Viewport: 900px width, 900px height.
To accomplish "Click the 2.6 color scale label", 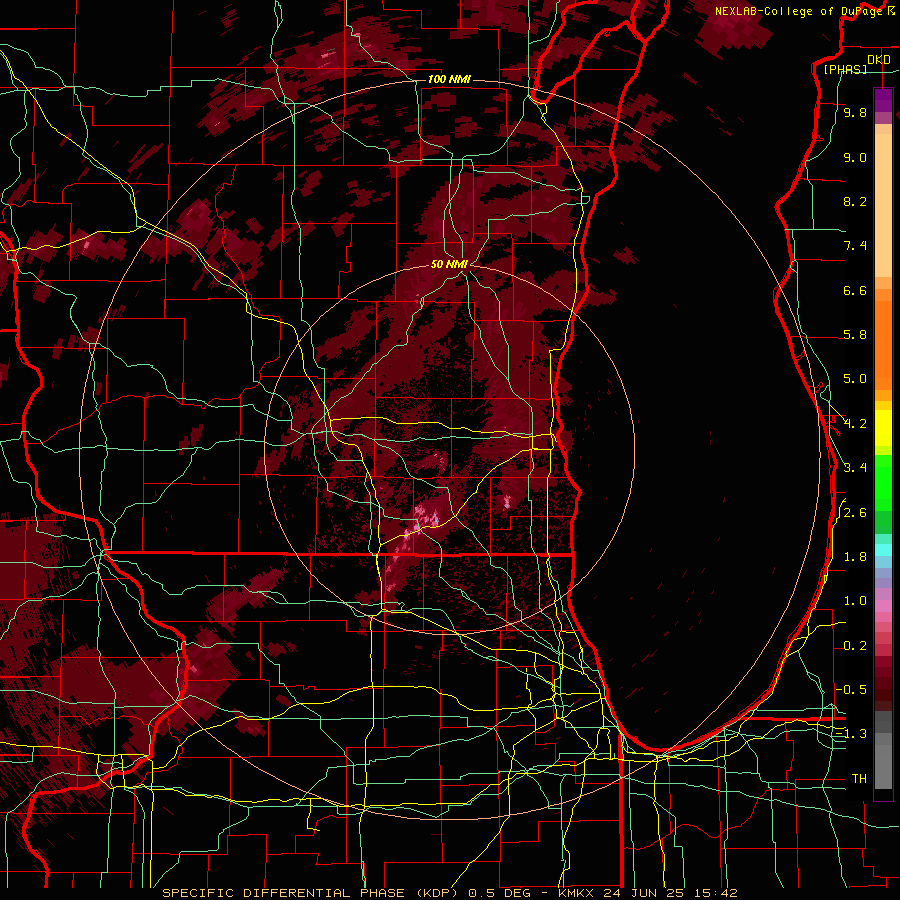I will (x=855, y=513).
